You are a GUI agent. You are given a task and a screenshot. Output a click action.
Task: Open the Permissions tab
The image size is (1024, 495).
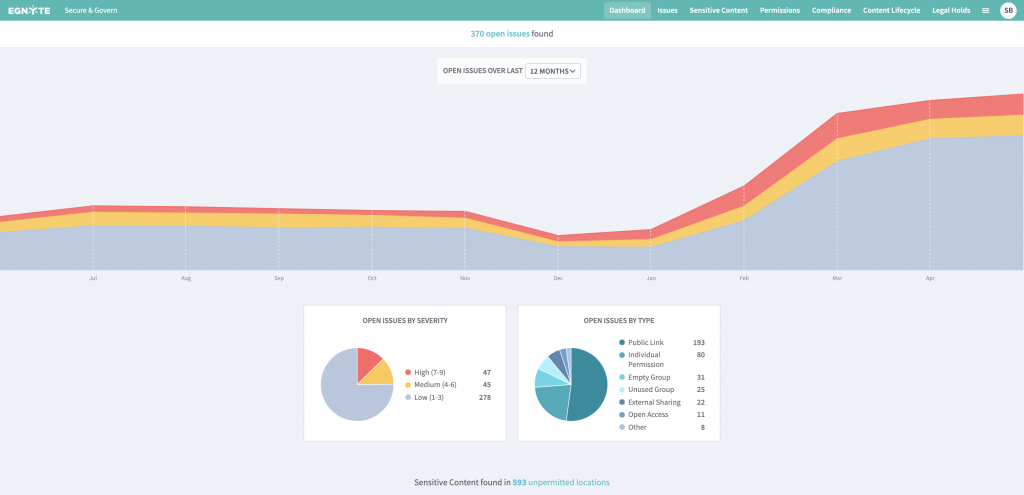(x=780, y=10)
